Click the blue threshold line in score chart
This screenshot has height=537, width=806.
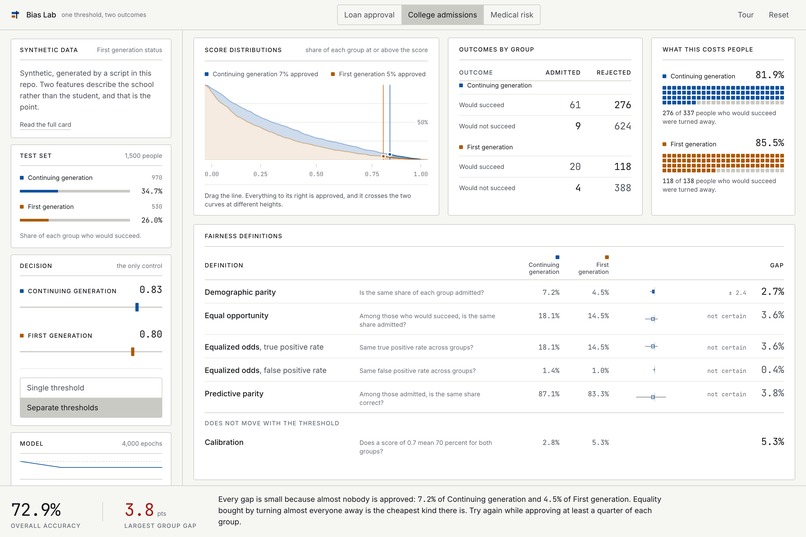click(390, 121)
